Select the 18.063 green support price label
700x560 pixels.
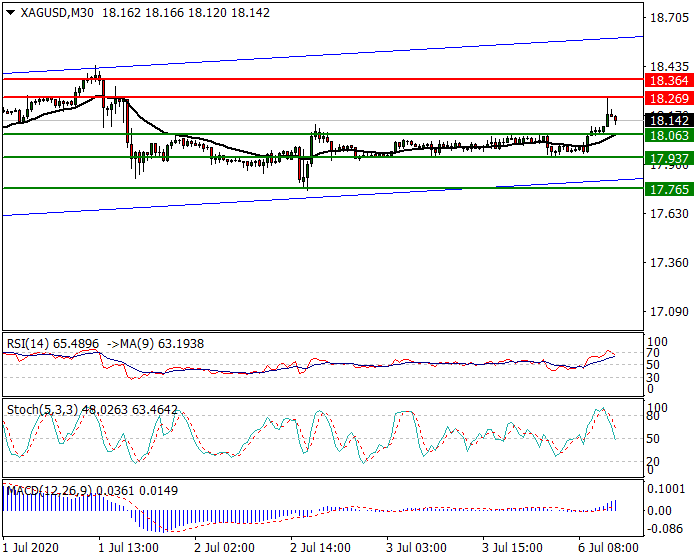(x=669, y=135)
